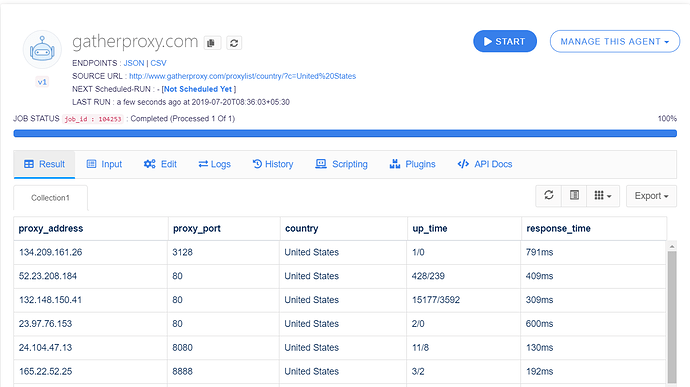This screenshot has height=387, width=690.
Task: Click response time 409ms
Action: (540, 276)
